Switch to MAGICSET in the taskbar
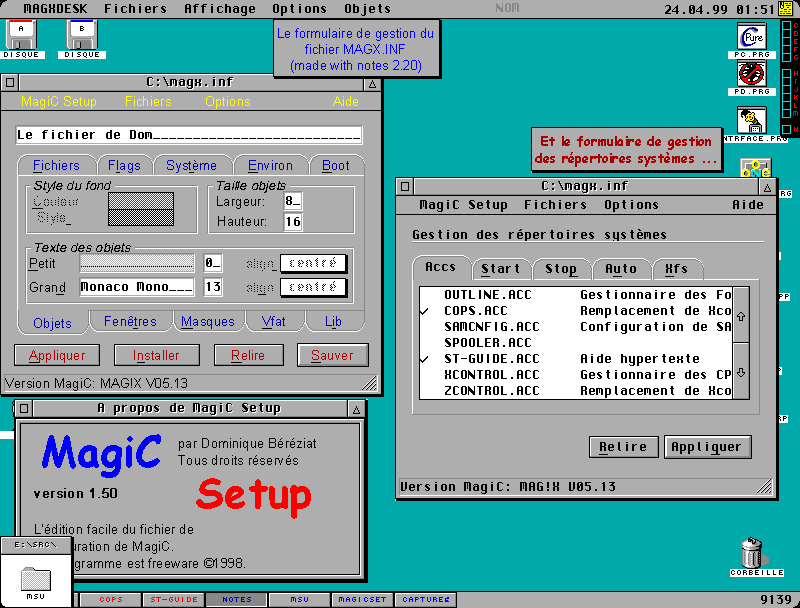The width and height of the screenshot is (800, 608). (362, 600)
